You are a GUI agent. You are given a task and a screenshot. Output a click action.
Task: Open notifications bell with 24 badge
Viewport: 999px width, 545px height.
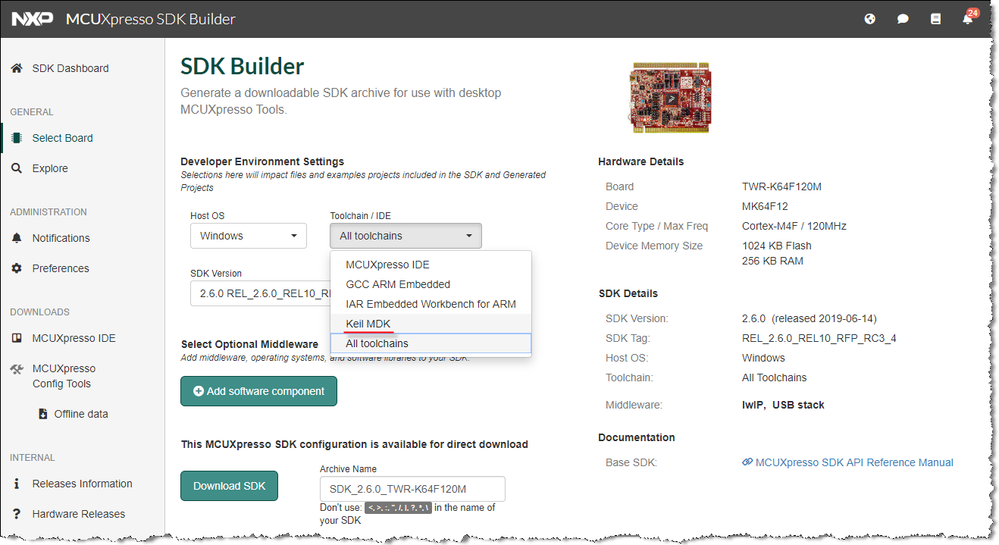click(x=968, y=17)
